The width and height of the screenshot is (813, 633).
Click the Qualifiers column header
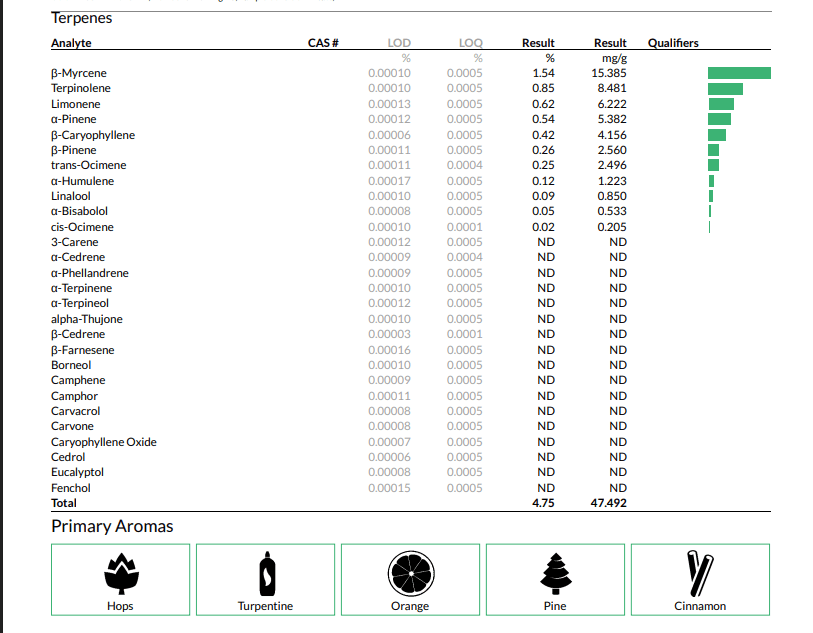pyautogui.click(x=673, y=43)
